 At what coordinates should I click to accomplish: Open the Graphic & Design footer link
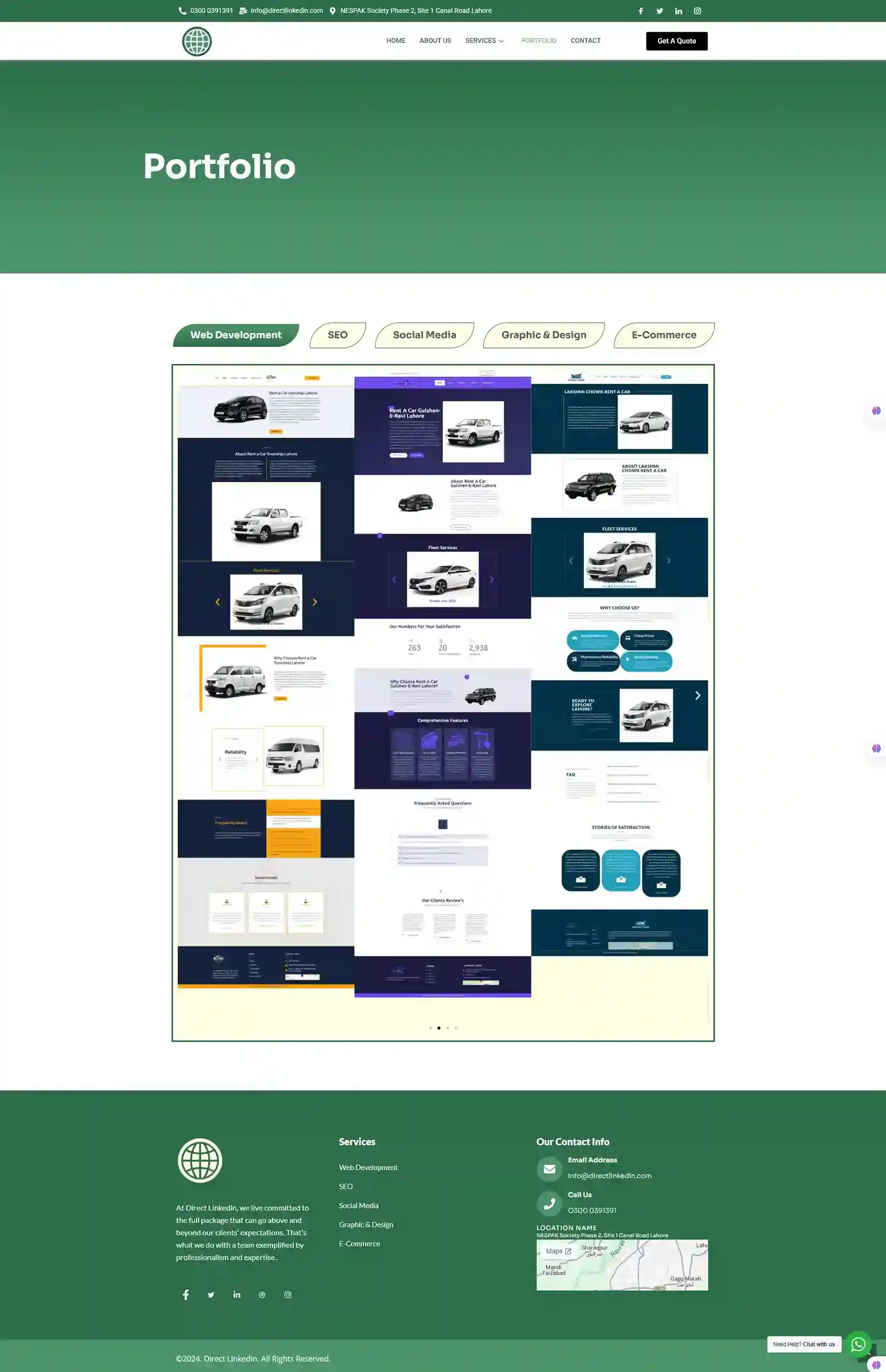(366, 1224)
